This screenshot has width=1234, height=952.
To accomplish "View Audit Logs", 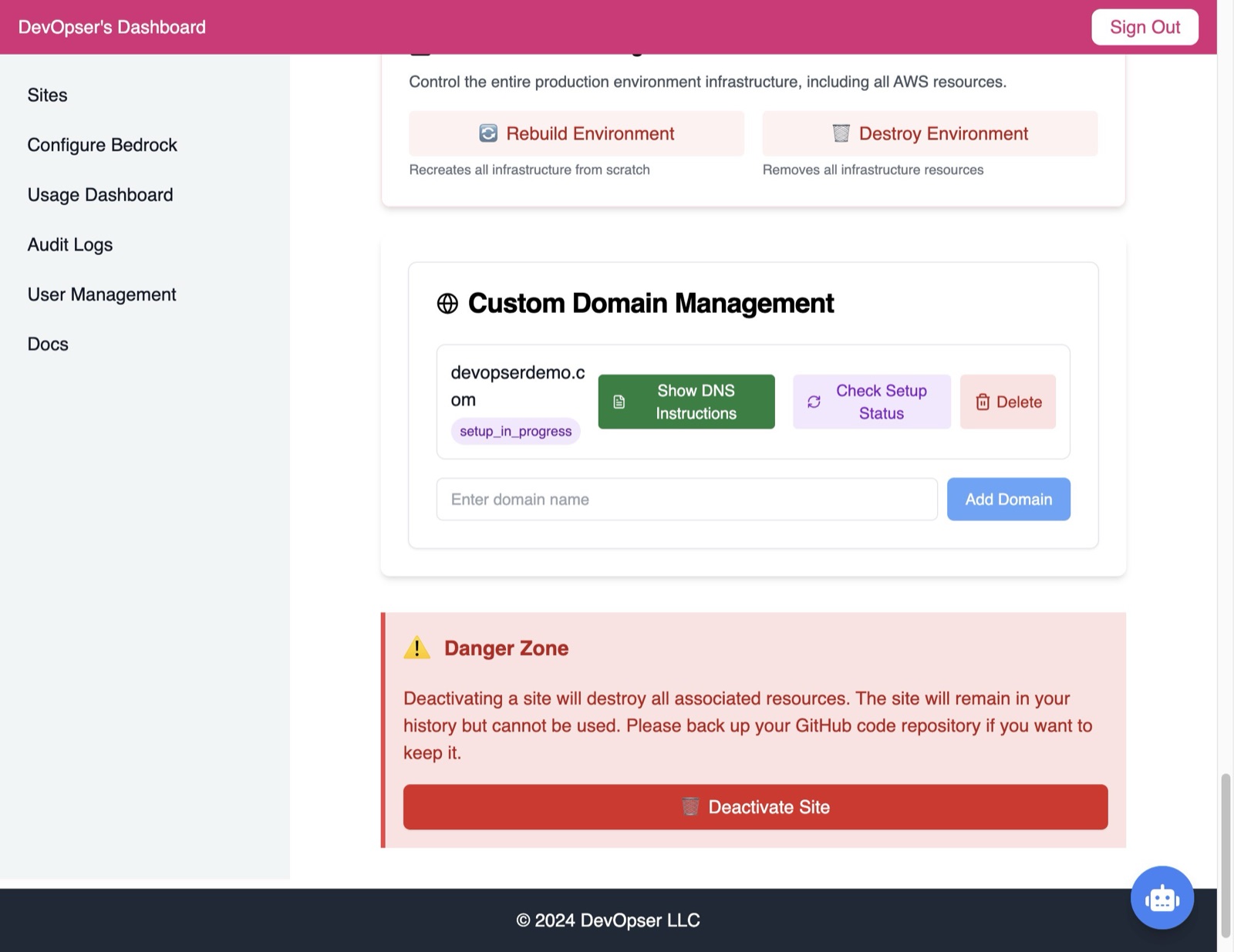I will [70, 244].
